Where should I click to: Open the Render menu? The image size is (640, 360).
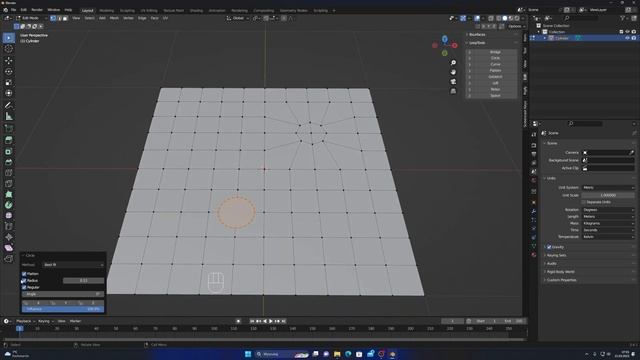(x=37, y=10)
